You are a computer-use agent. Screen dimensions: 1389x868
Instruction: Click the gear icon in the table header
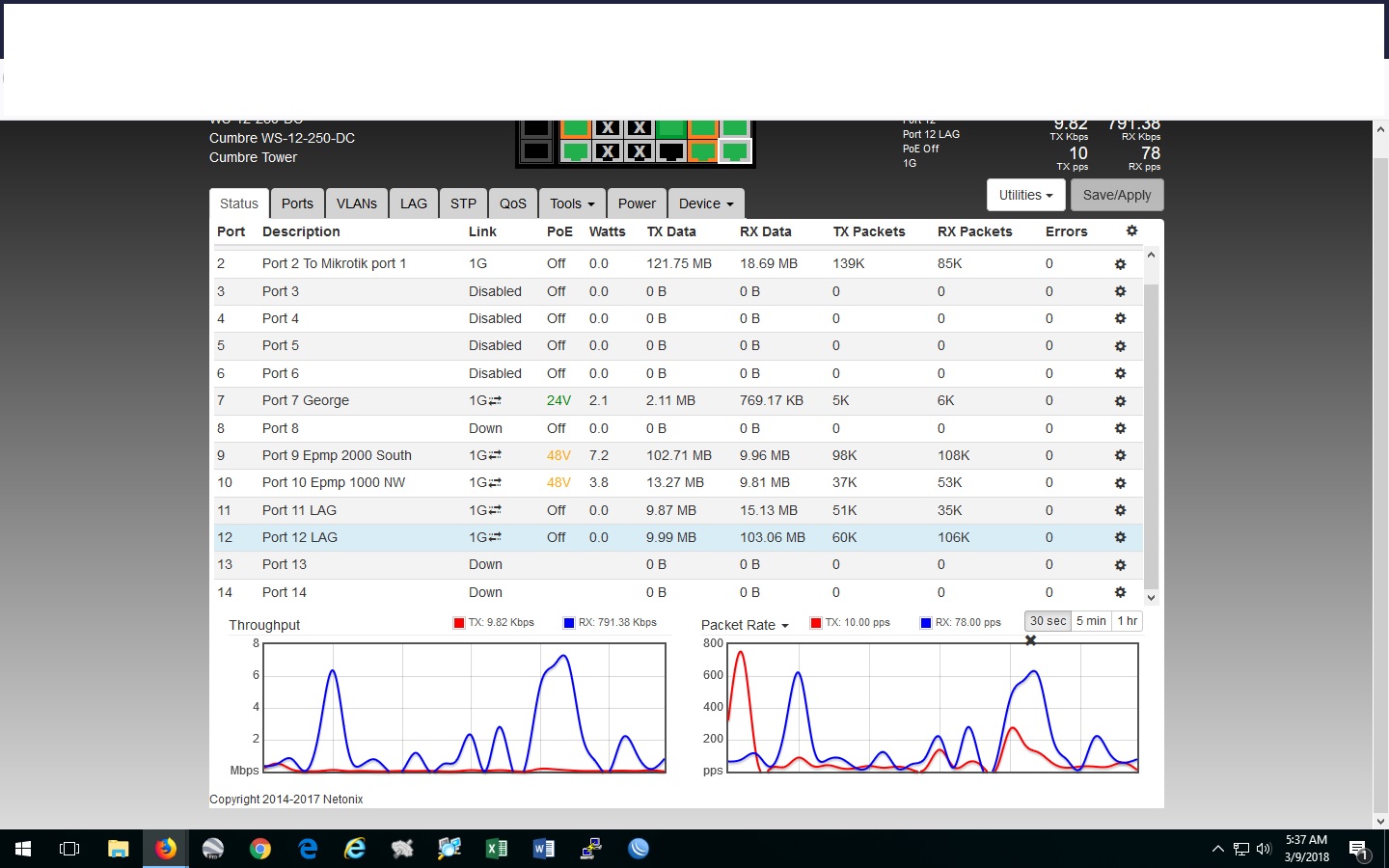[x=1131, y=231]
